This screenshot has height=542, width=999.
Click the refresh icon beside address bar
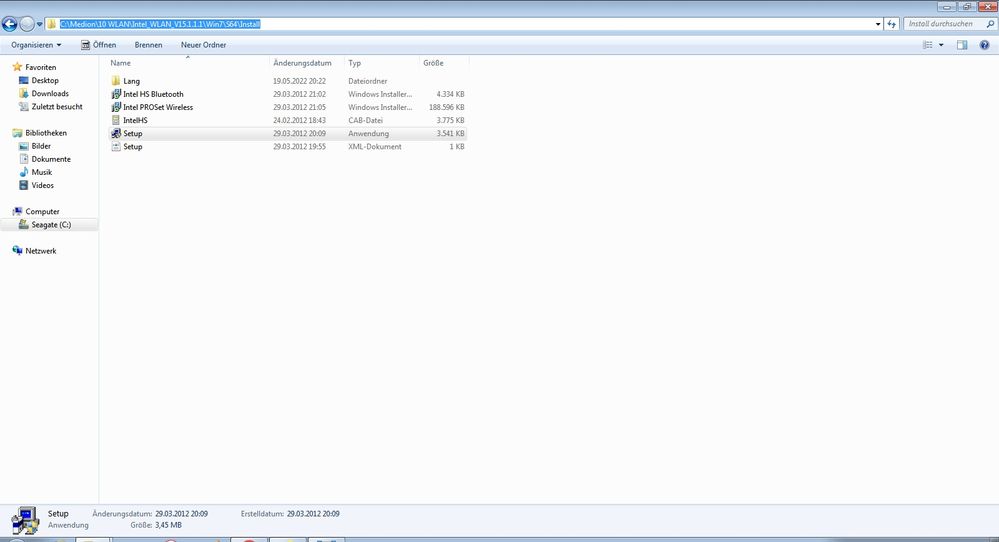891,24
